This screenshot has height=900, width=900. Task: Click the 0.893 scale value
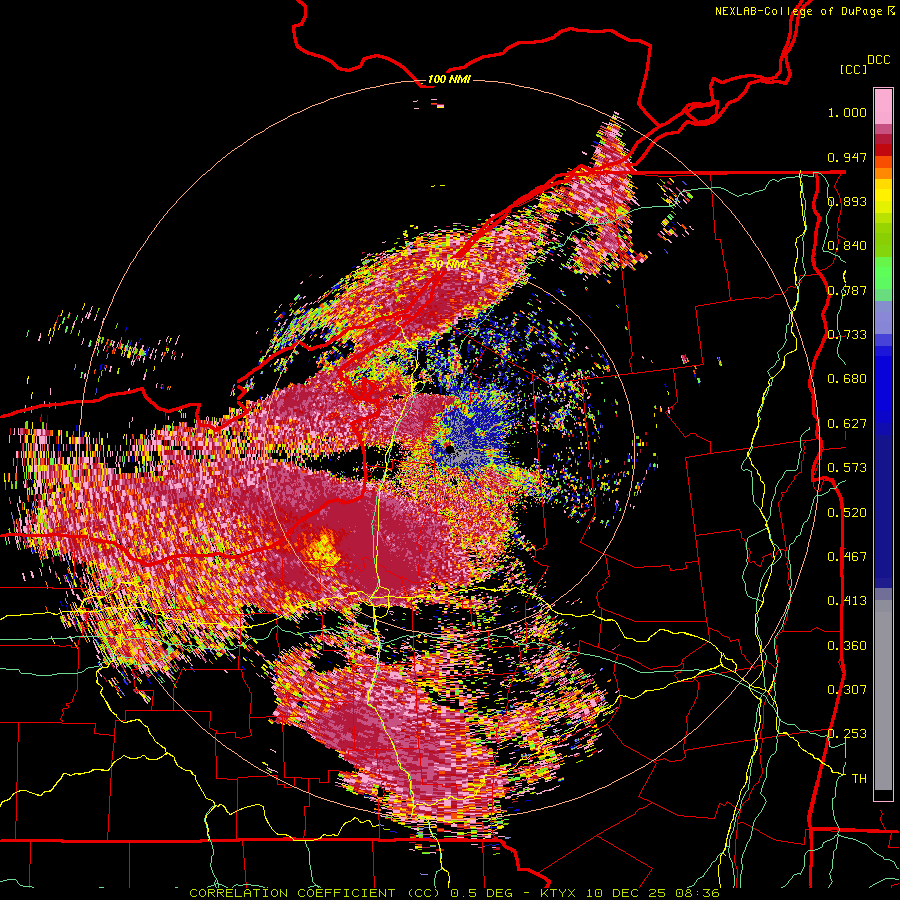[x=847, y=201]
